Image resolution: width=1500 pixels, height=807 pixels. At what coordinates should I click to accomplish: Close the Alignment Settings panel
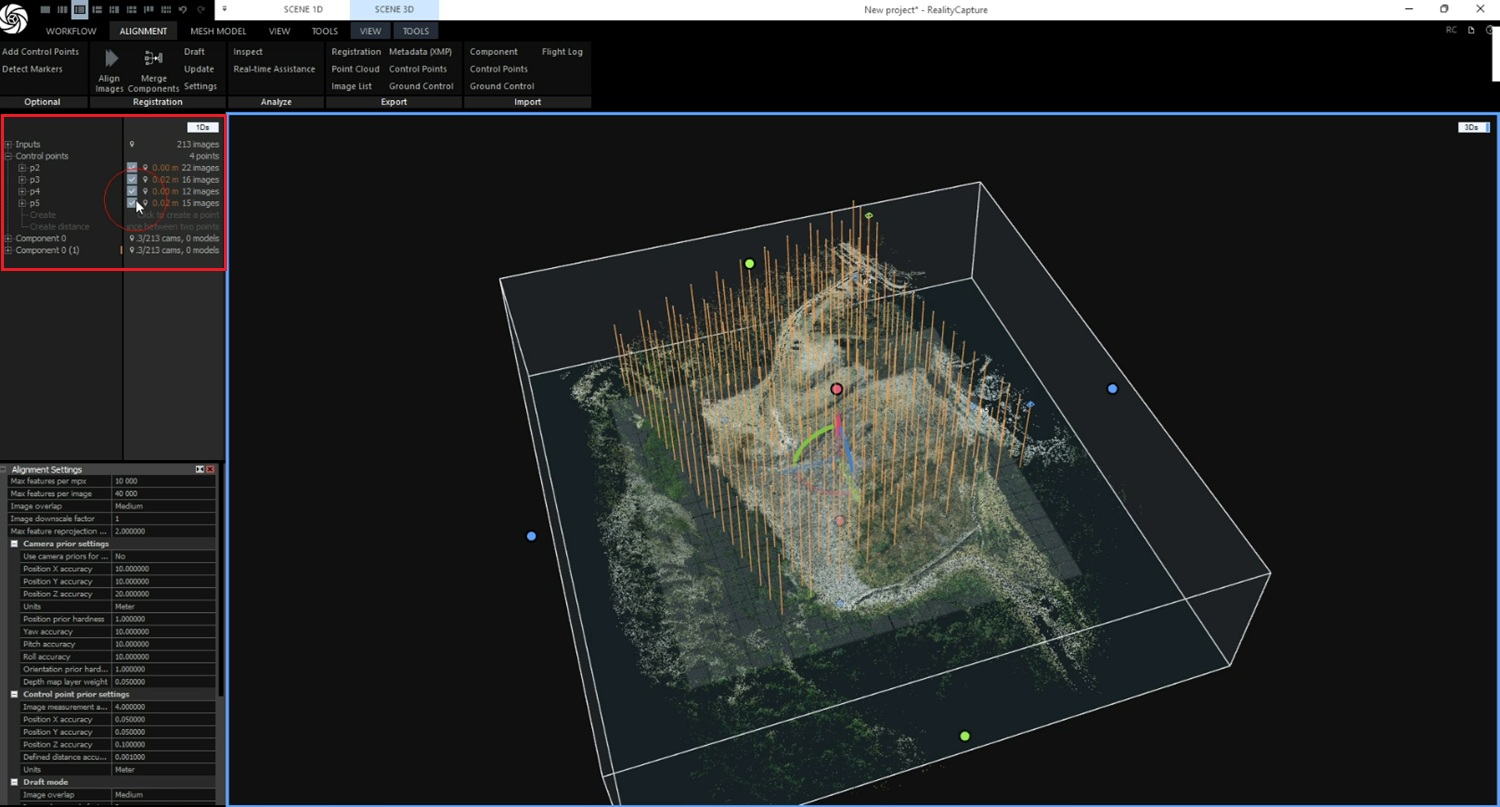pyautogui.click(x=210, y=469)
